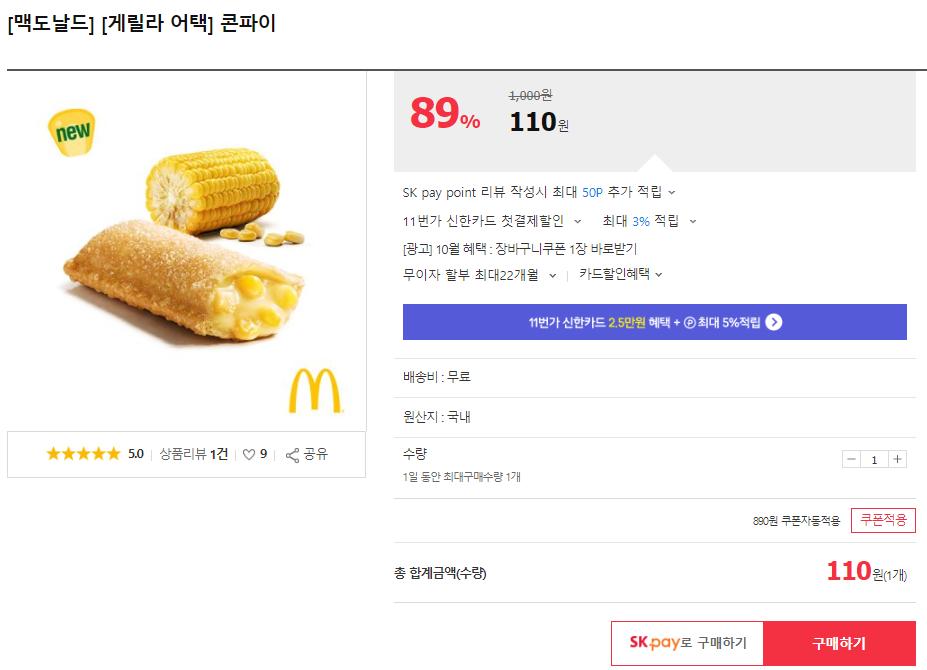Click the corn pie product image
This screenshot has height=670, width=927.
click(x=187, y=250)
